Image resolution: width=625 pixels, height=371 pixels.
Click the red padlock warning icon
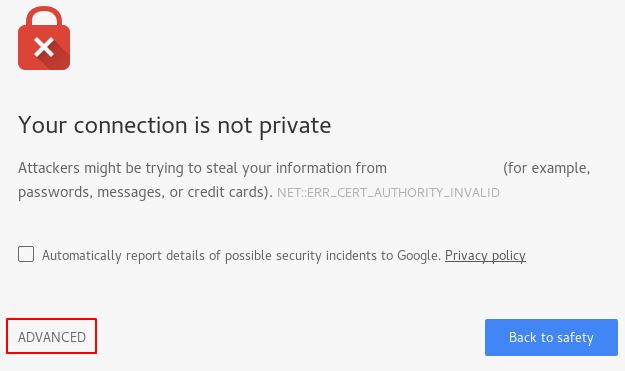pos(44,38)
